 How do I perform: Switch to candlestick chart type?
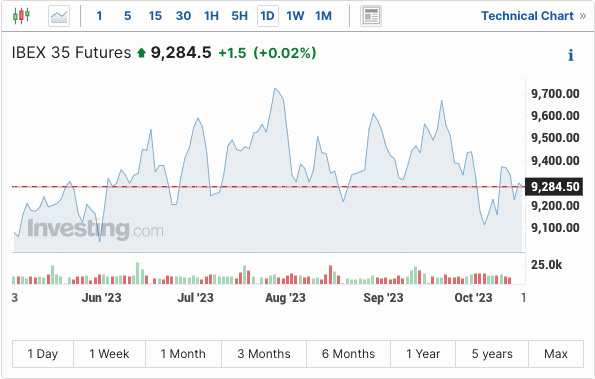click(21, 16)
